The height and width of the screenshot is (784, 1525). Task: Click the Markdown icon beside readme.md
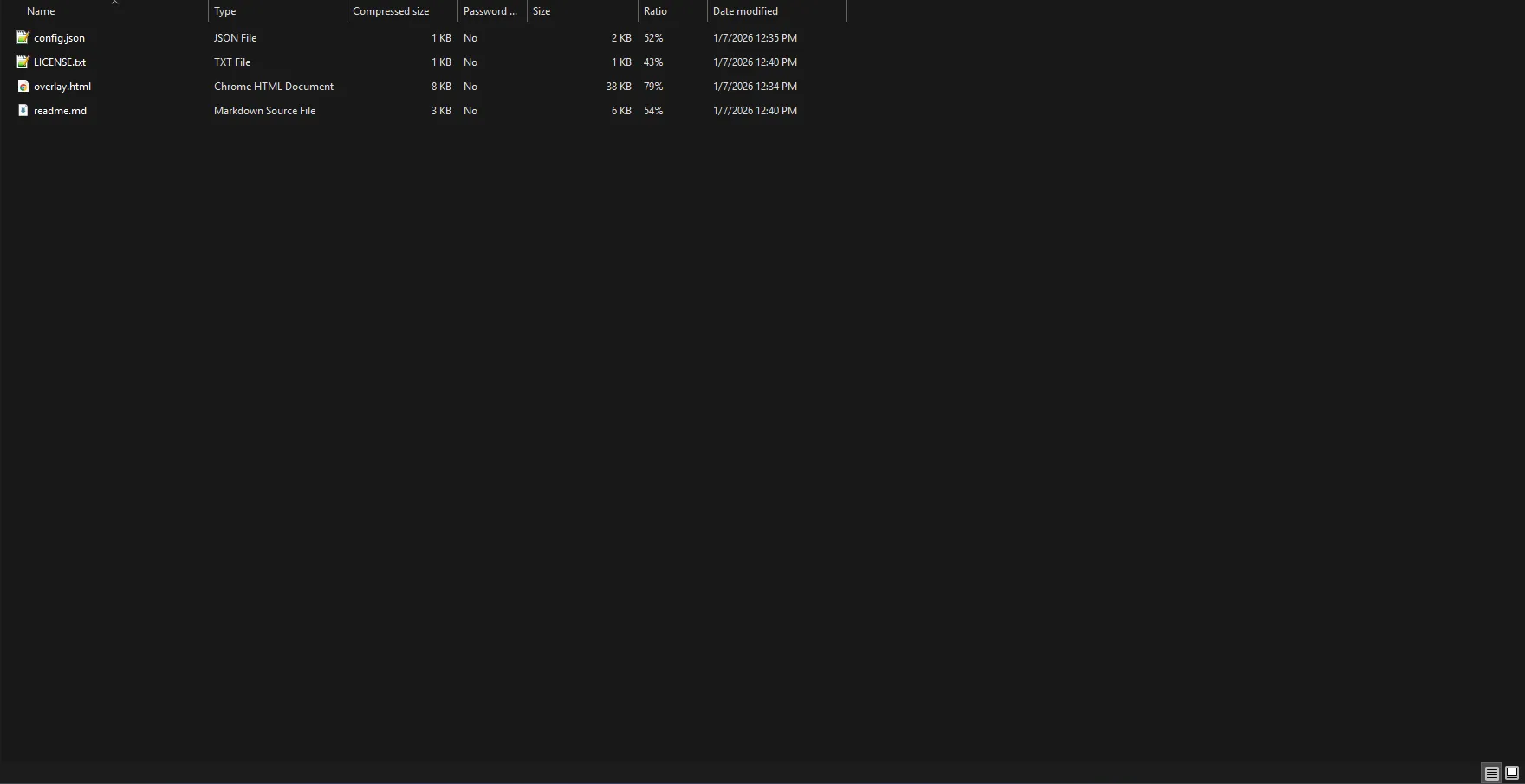(x=22, y=110)
